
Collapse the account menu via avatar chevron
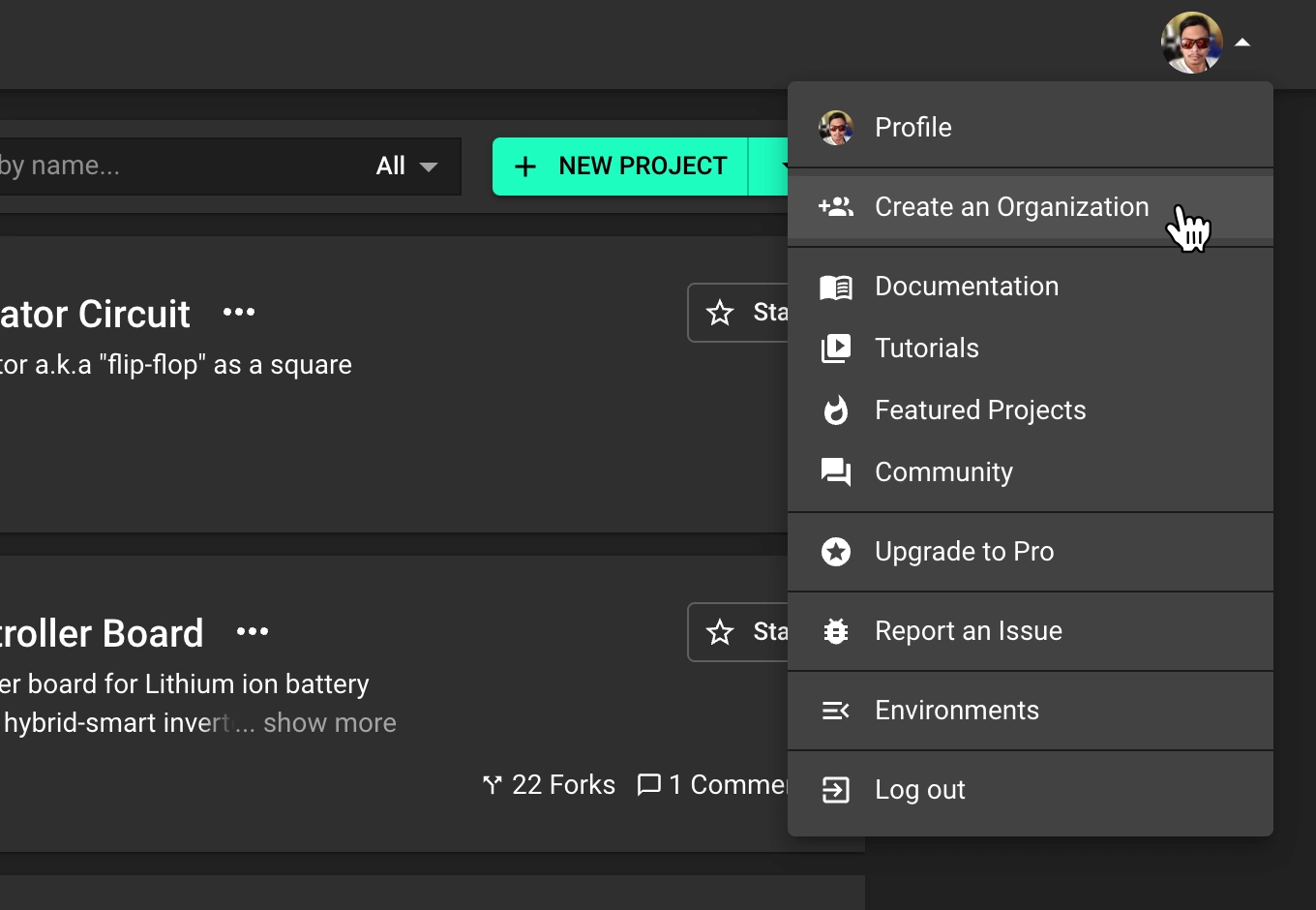click(x=1243, y=42)
